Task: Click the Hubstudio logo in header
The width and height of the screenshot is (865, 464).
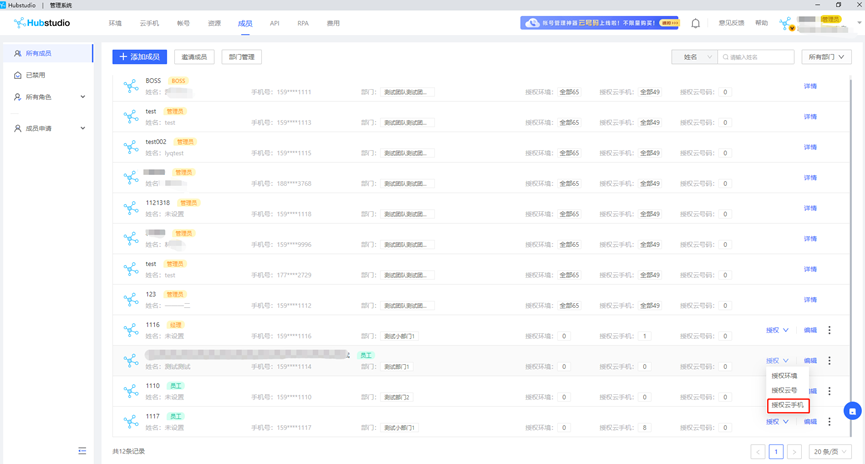Action: point(42,23)
